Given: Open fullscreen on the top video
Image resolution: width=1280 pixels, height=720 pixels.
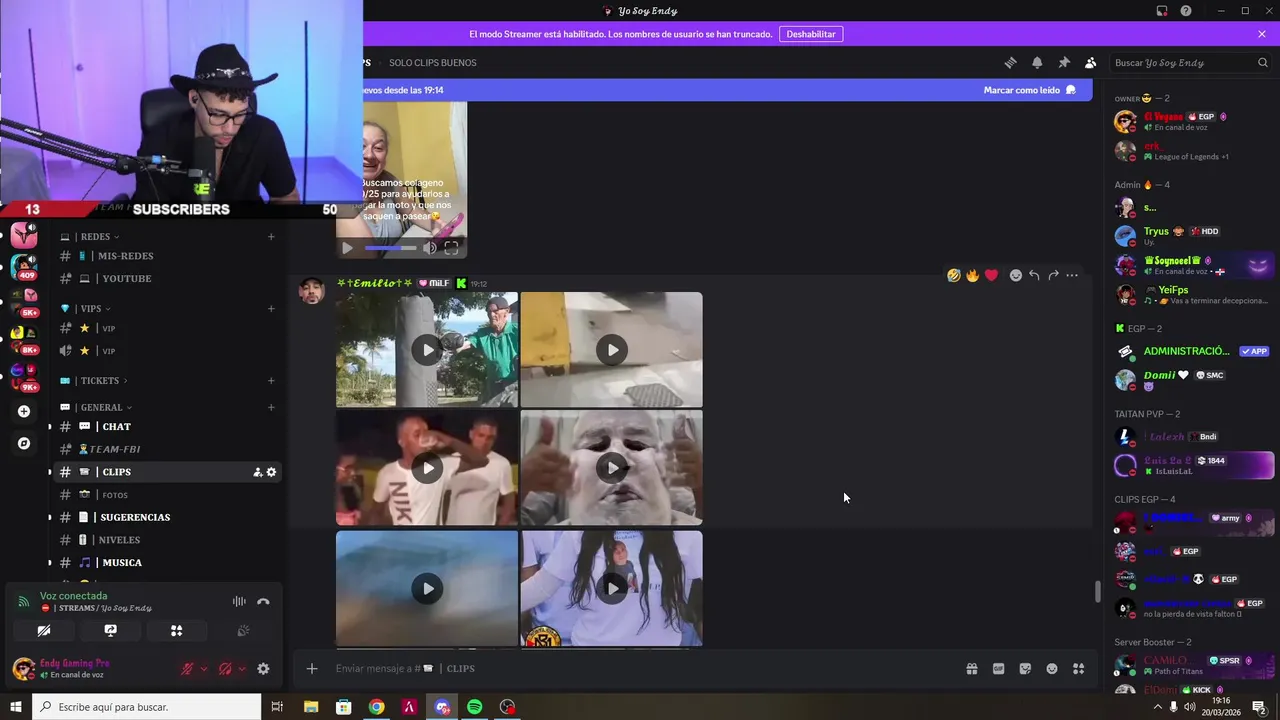Looking at the screenshot, I should (451, 248).
